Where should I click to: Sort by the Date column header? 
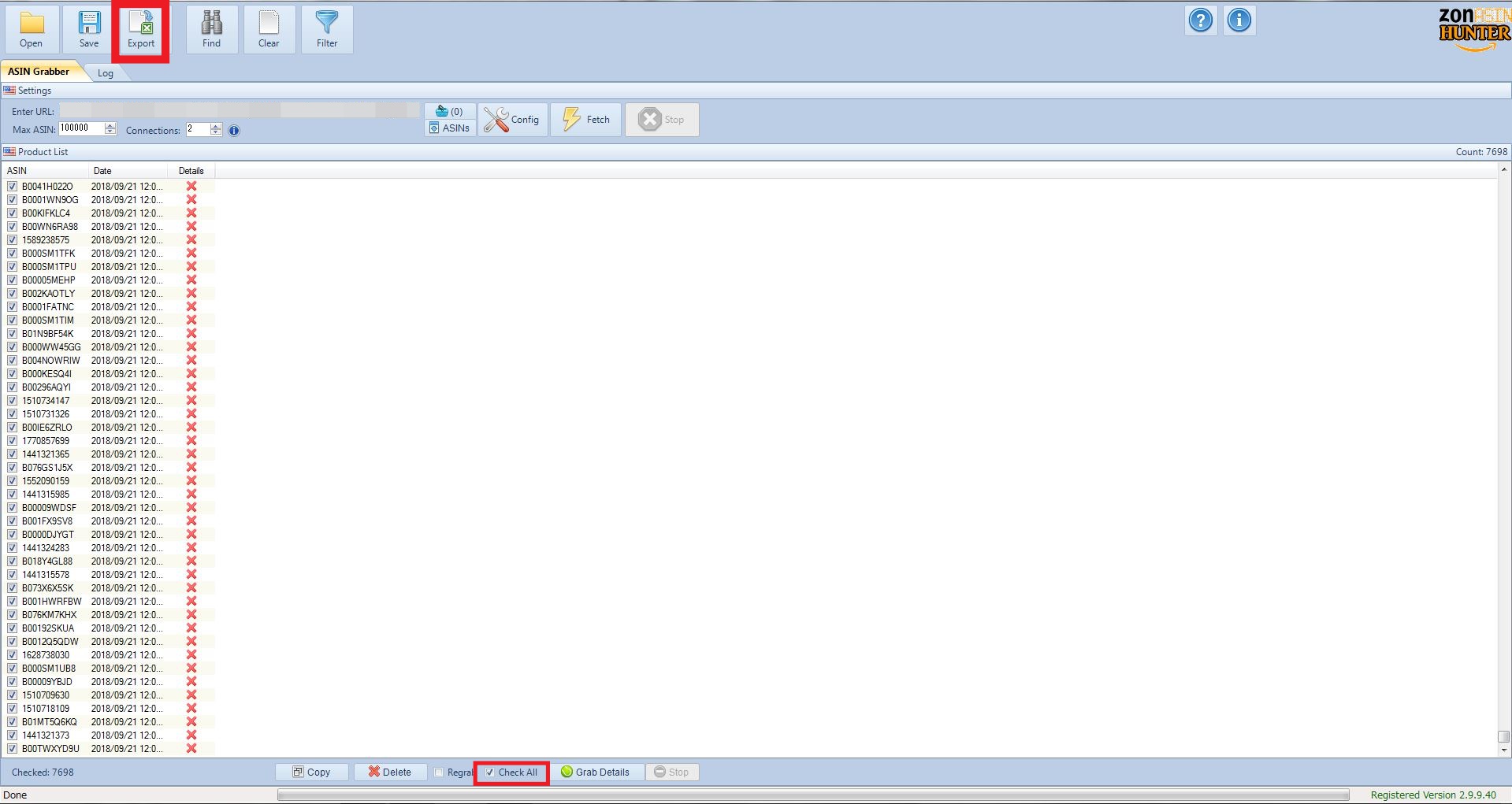pos(128,171)
